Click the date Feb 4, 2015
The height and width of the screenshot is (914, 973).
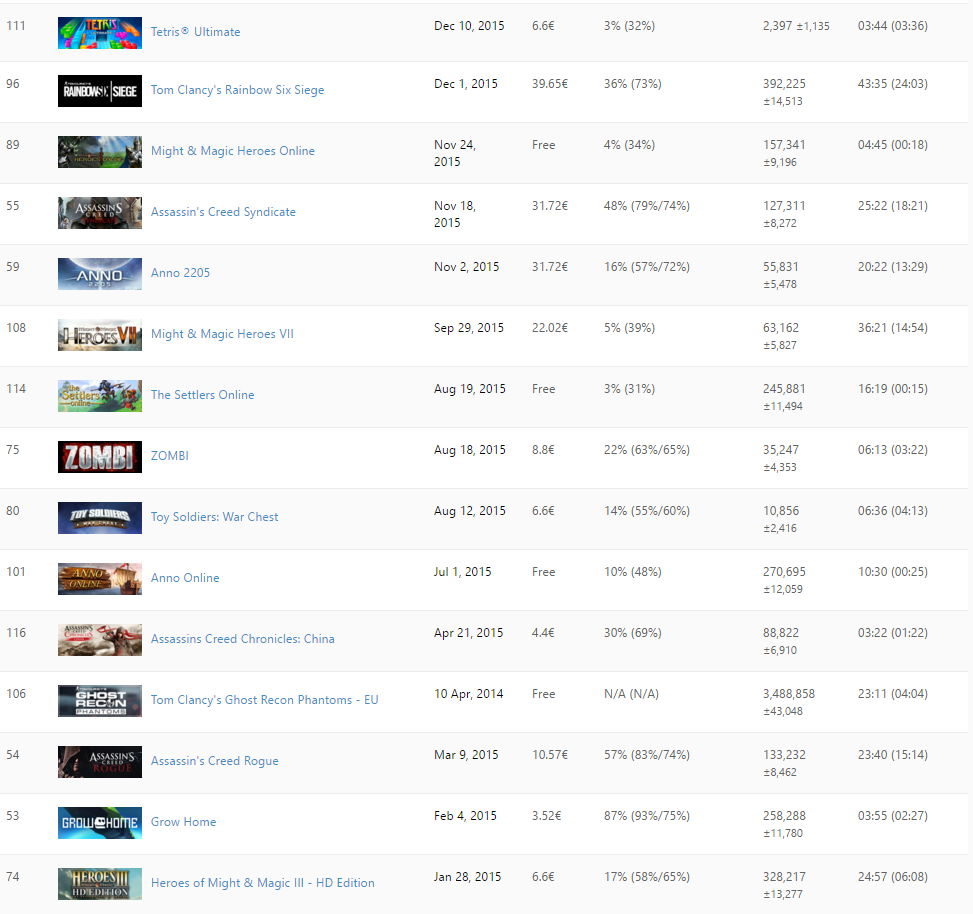pos(465,815)
